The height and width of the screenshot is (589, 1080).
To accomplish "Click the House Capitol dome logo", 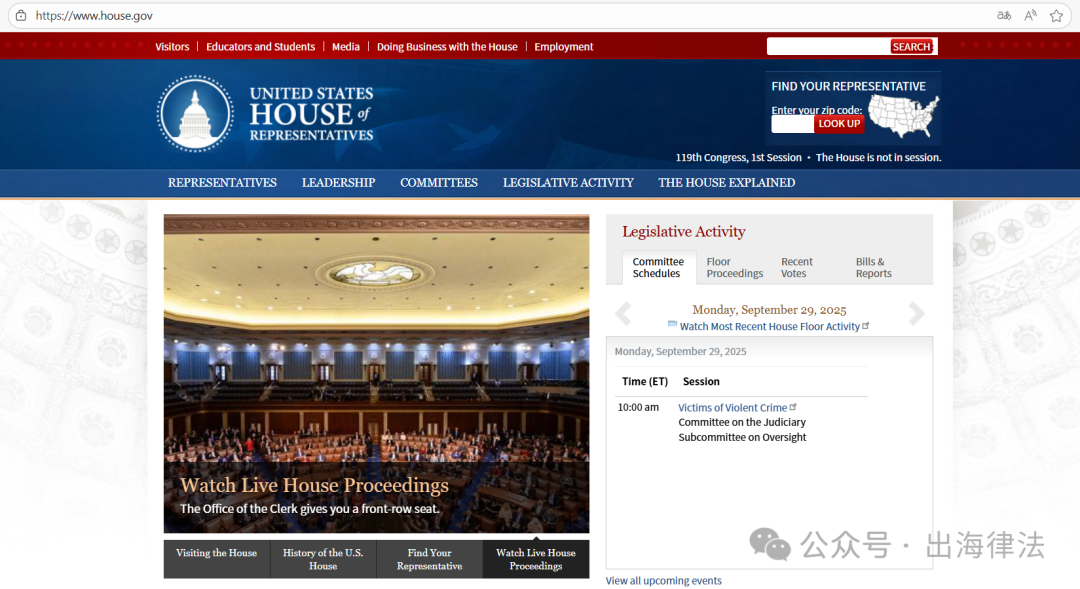I will [x=195, y=114].
